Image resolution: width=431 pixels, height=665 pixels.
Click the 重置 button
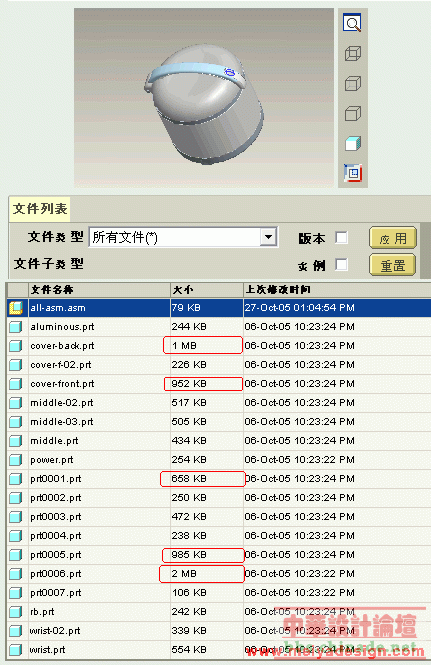coord(393,265)
